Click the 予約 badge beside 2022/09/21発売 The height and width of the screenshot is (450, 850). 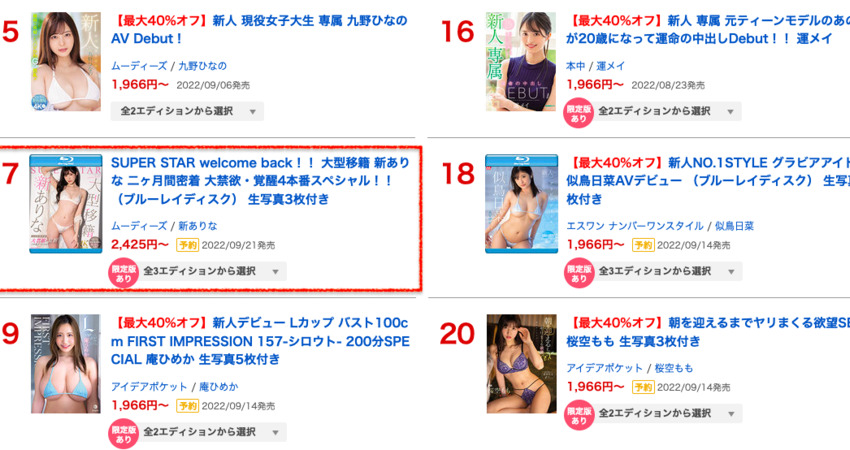(x=188, y=245)
